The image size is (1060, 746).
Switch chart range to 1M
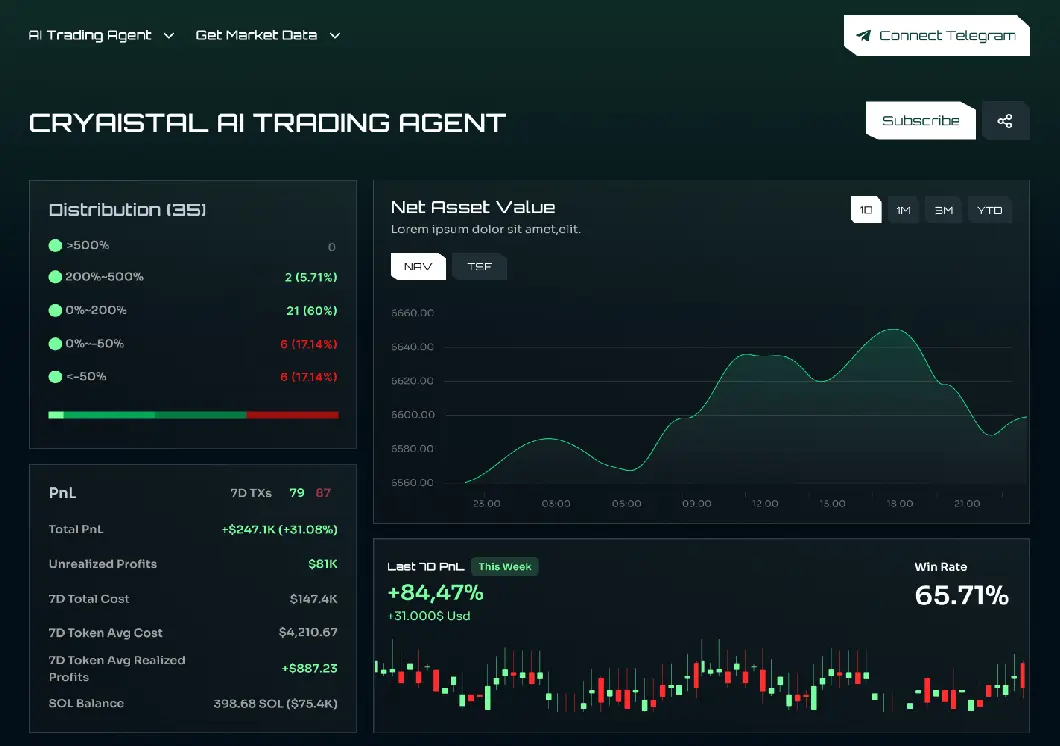(903, 210)
